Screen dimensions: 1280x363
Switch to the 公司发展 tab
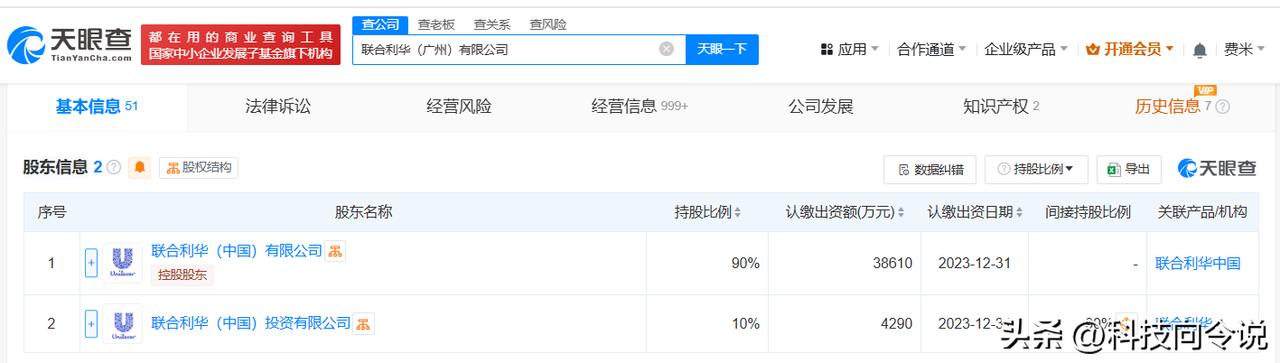821,106
